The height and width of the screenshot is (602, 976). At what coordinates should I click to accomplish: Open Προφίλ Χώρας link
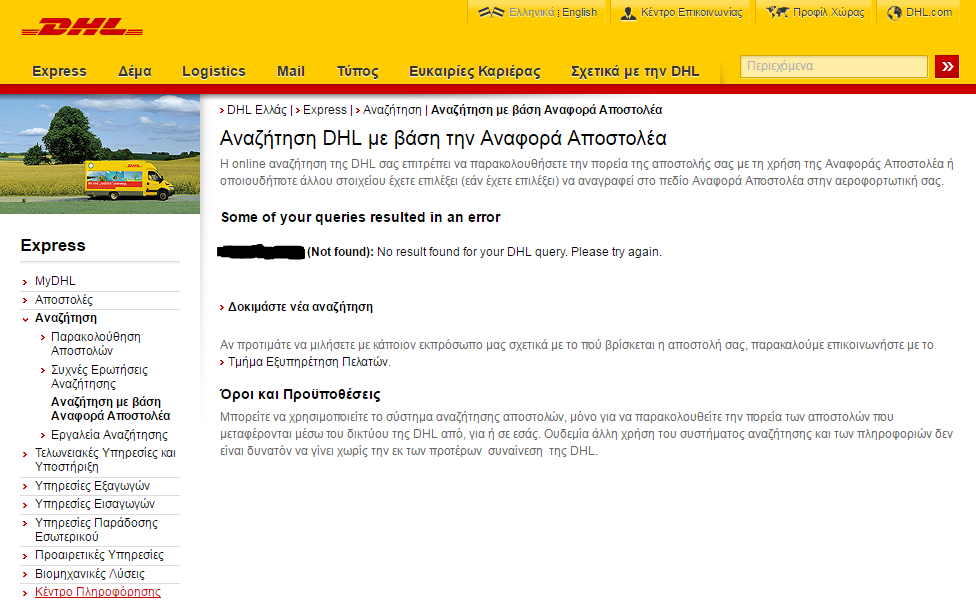[828, 12]
